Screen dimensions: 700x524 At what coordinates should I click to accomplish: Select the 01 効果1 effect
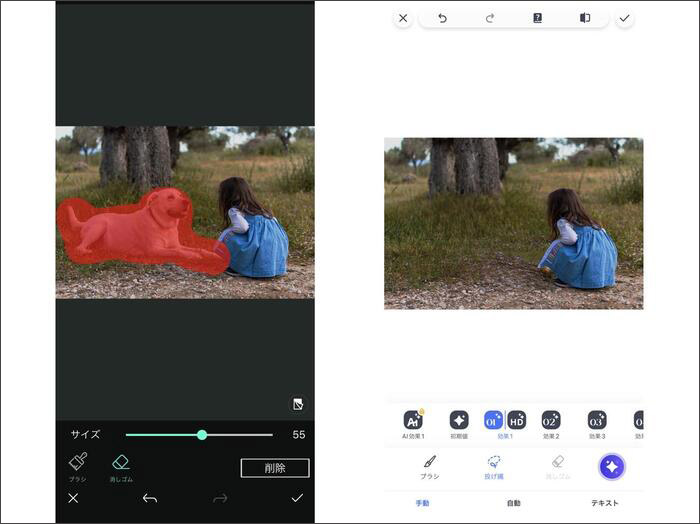(x=493, y=420)
